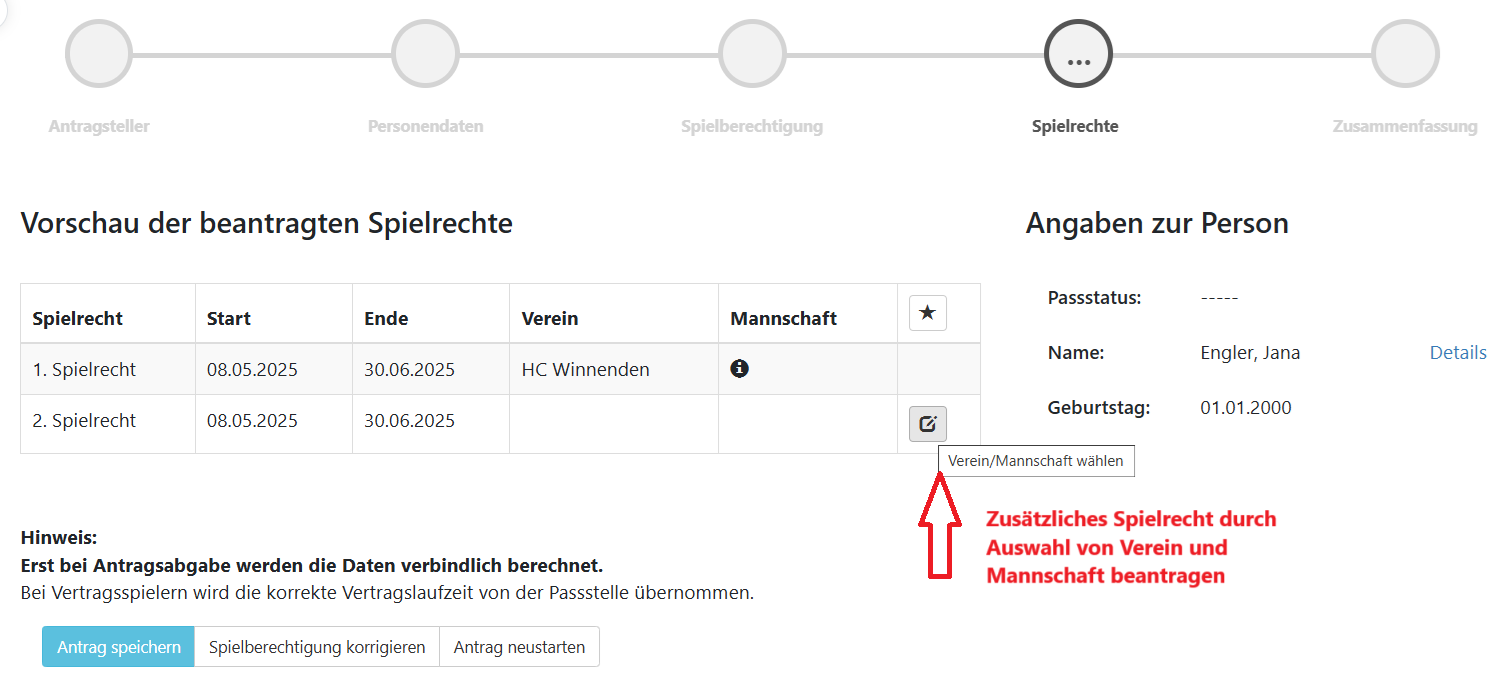1498x686 pixels.
Task: Click the HC Winnenden cell in the Verein column
Action: tap(585, 369)
